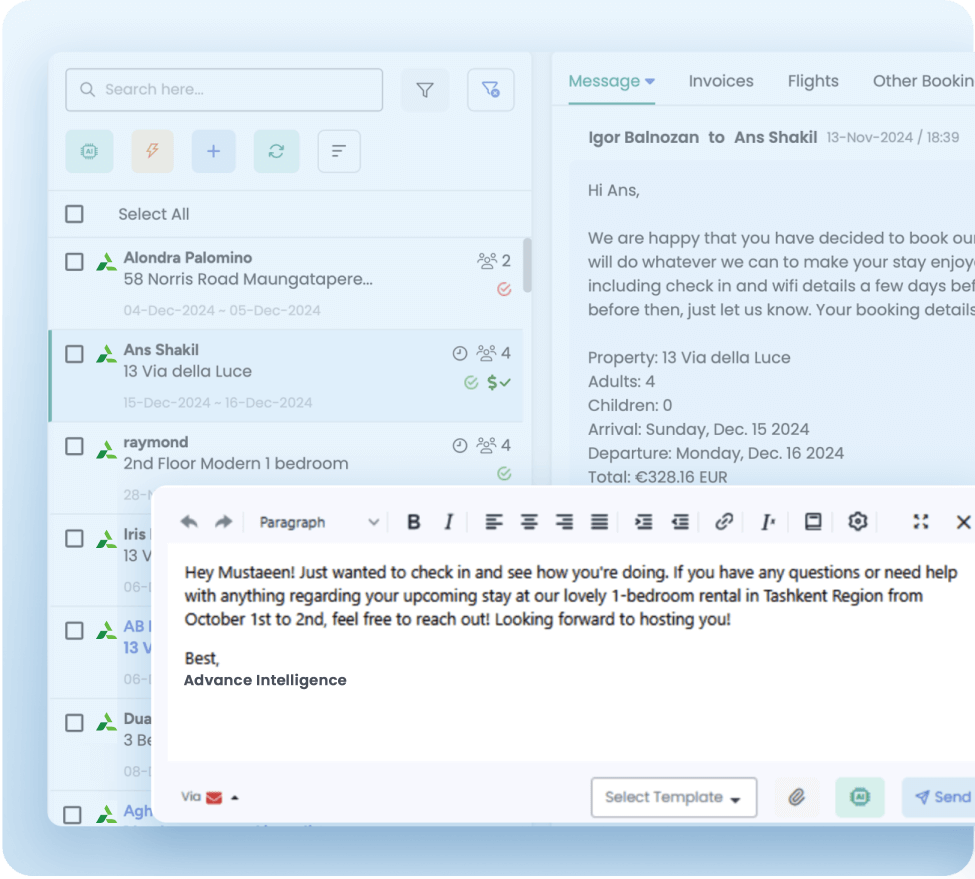Click the paperclip attachment icon
The height and width of the screenshot is (879, 975).
796,797
